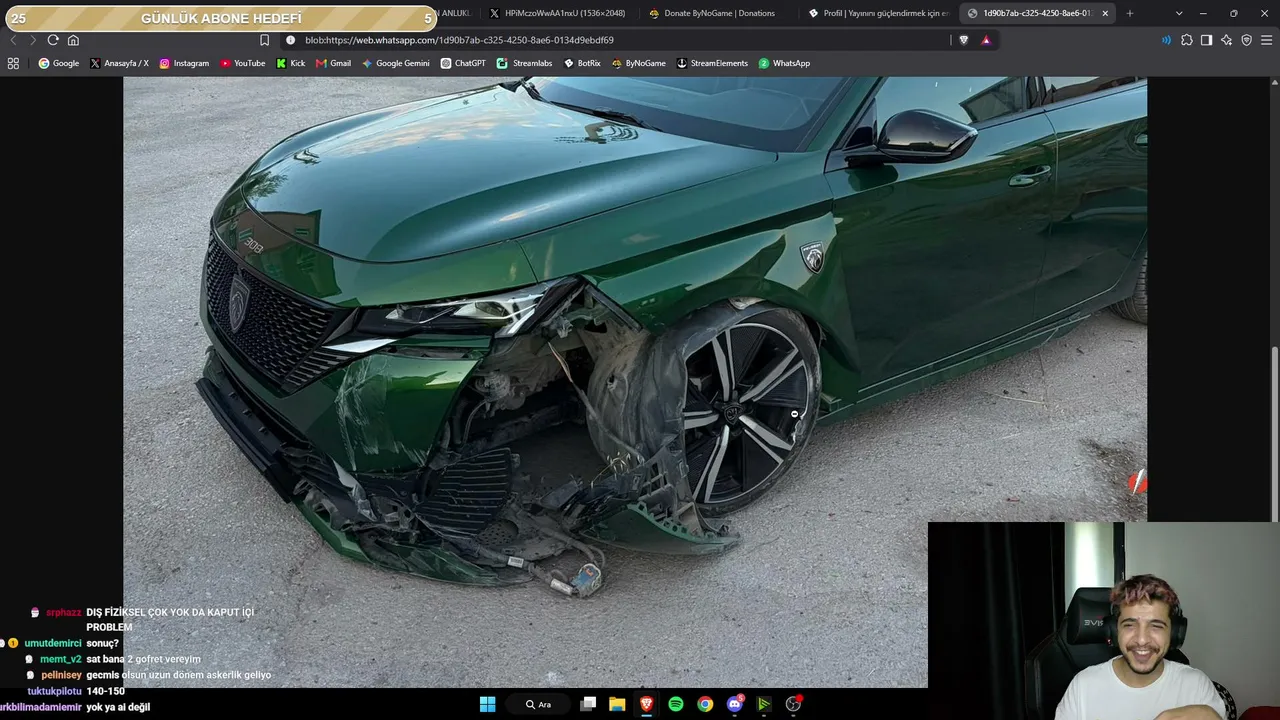Open a new browser tab
The width and height of the screenshot is (1280, 720).
[x=1130, y=13]
